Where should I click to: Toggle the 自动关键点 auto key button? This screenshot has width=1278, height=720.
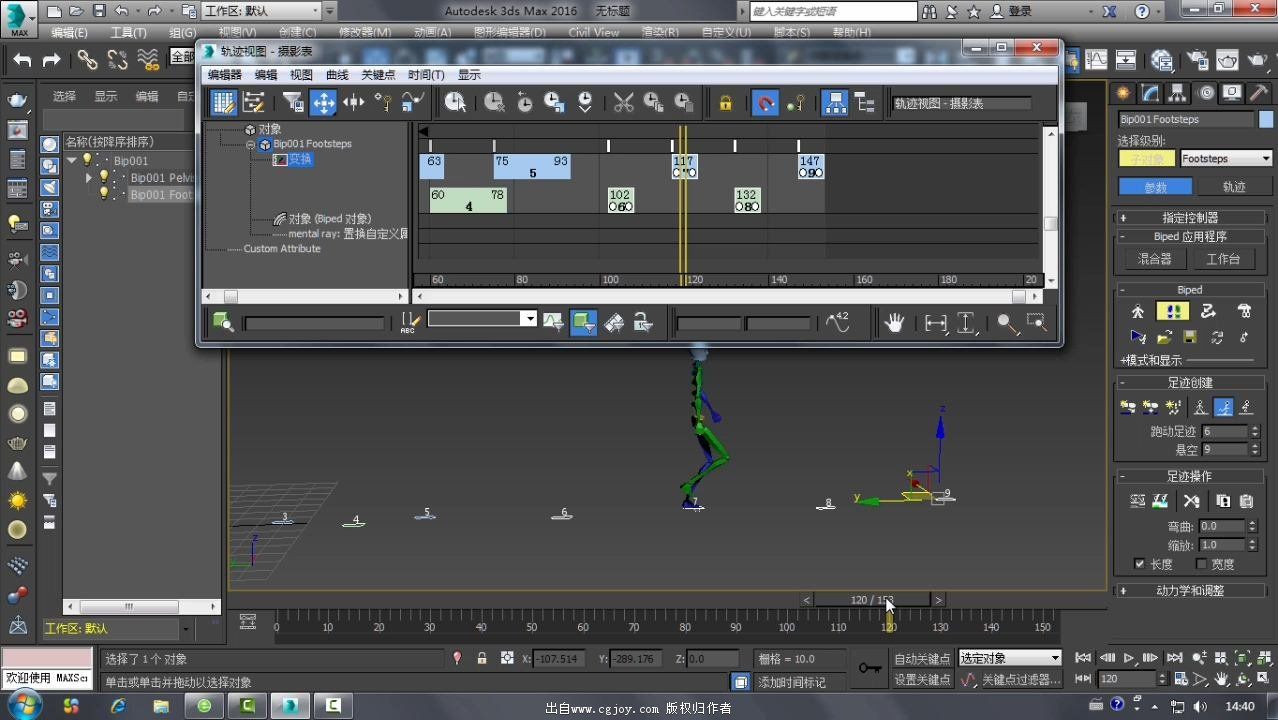922,658
